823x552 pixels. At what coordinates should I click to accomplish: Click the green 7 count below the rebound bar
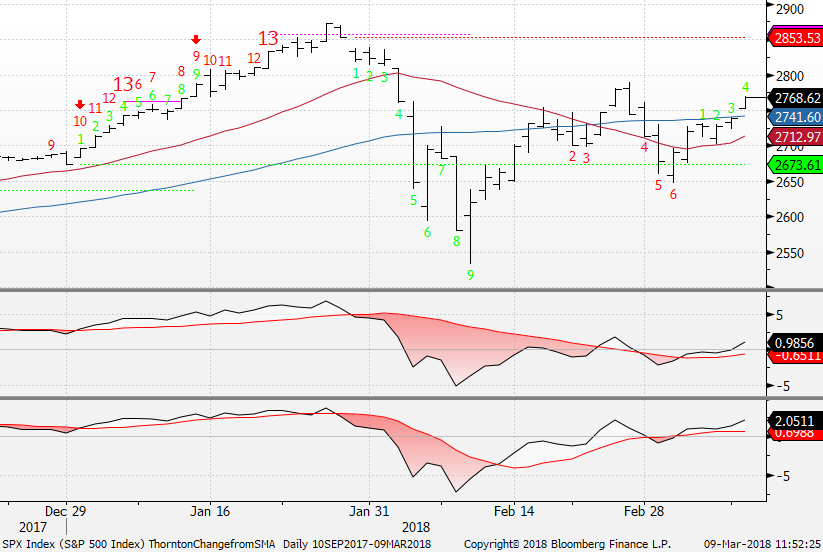[x=441, y=170]
